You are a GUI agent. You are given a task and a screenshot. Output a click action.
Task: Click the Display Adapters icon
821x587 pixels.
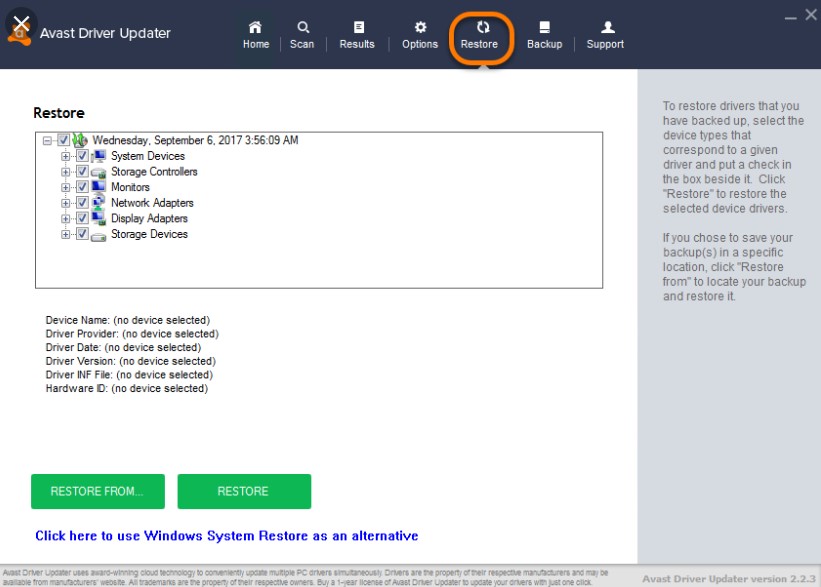(x=98, y=218)
